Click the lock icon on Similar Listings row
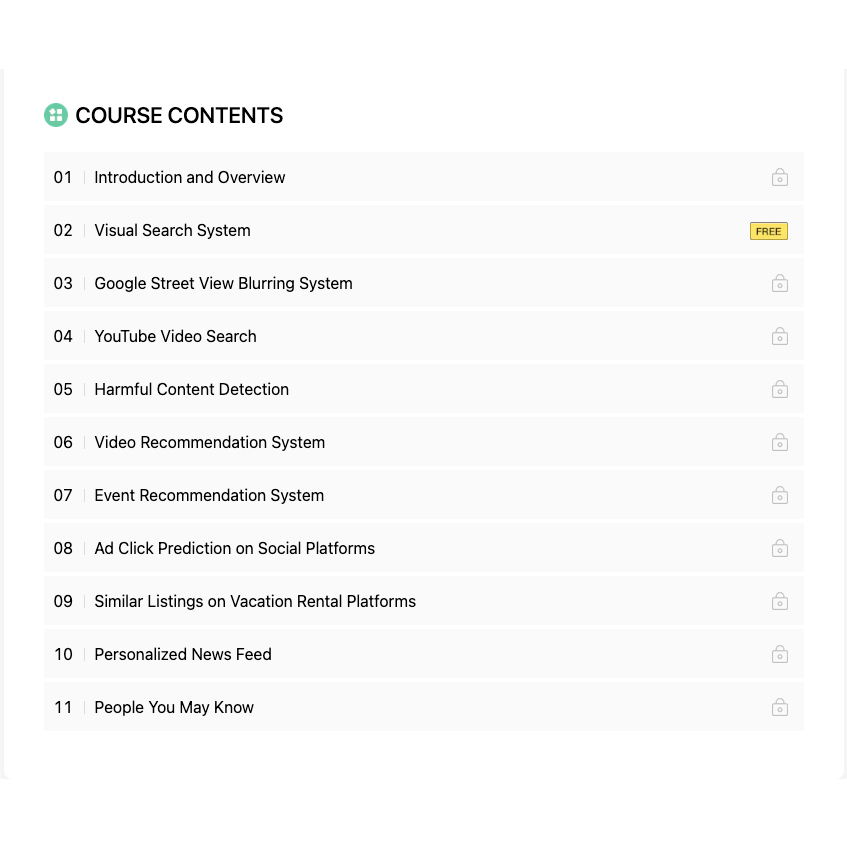The image size is (847, 847). pos(779,601)
